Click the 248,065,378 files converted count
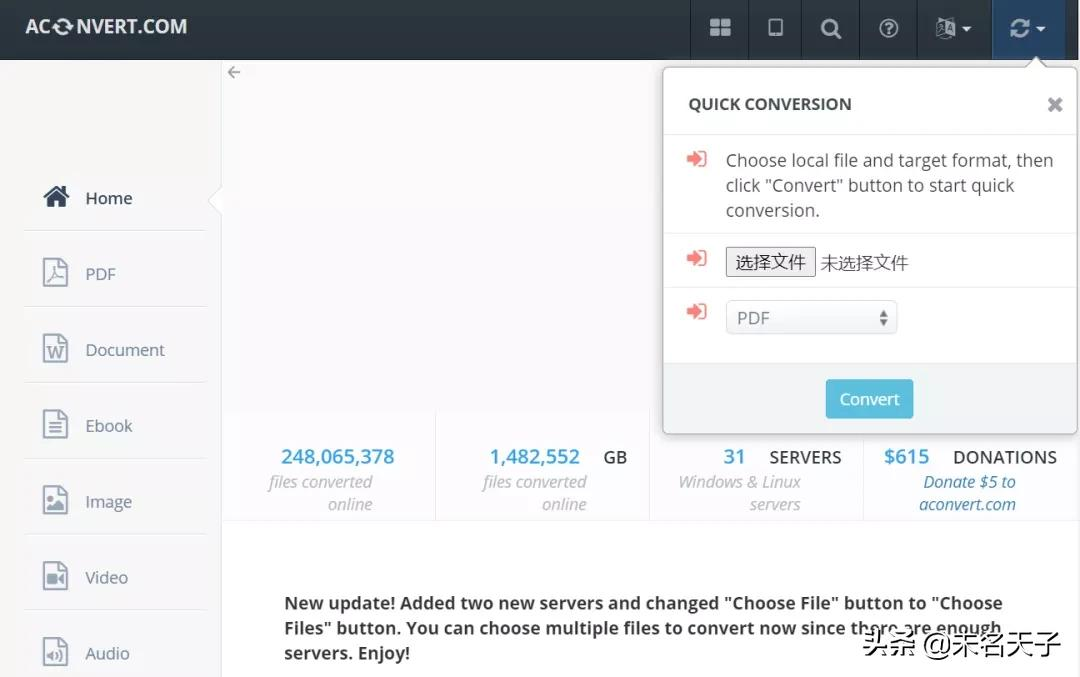This screenshot has width=1080, height=677. pyautogui.click(x=338, y=457)
